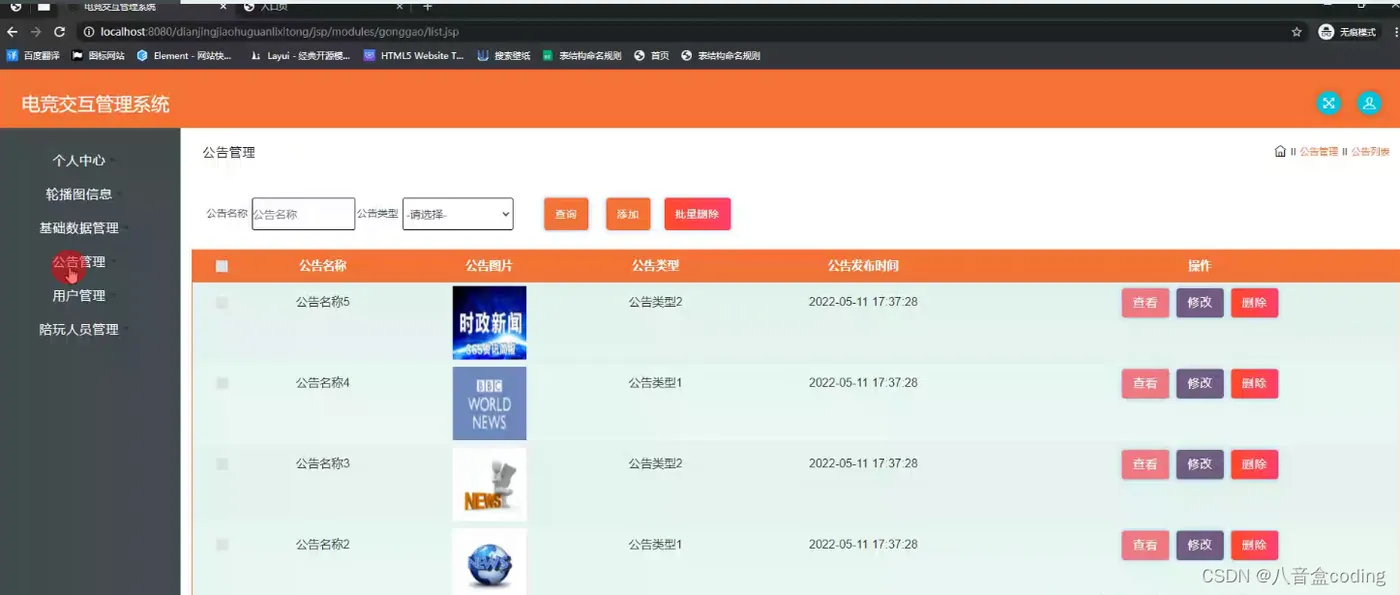
Task: Click 修改 for 公告名称4
Action: click(1200, 384)
